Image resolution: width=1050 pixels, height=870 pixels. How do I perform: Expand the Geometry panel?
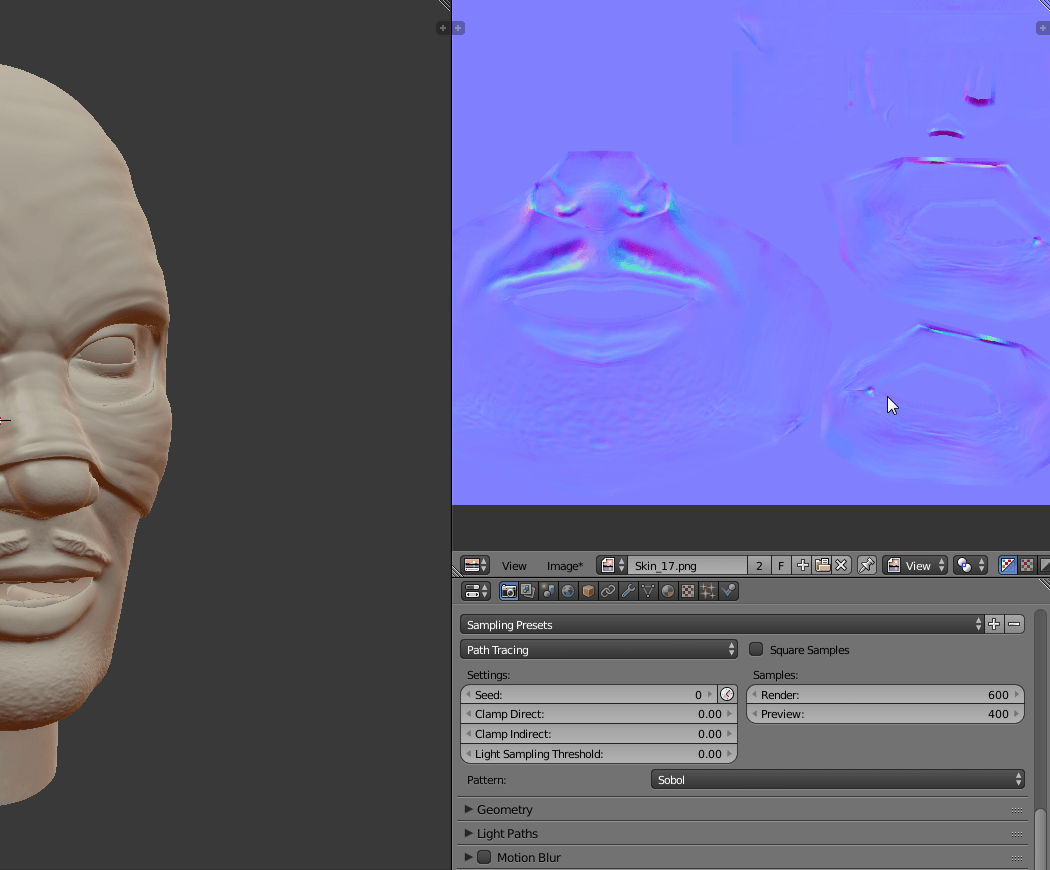[x=504, y=809]
